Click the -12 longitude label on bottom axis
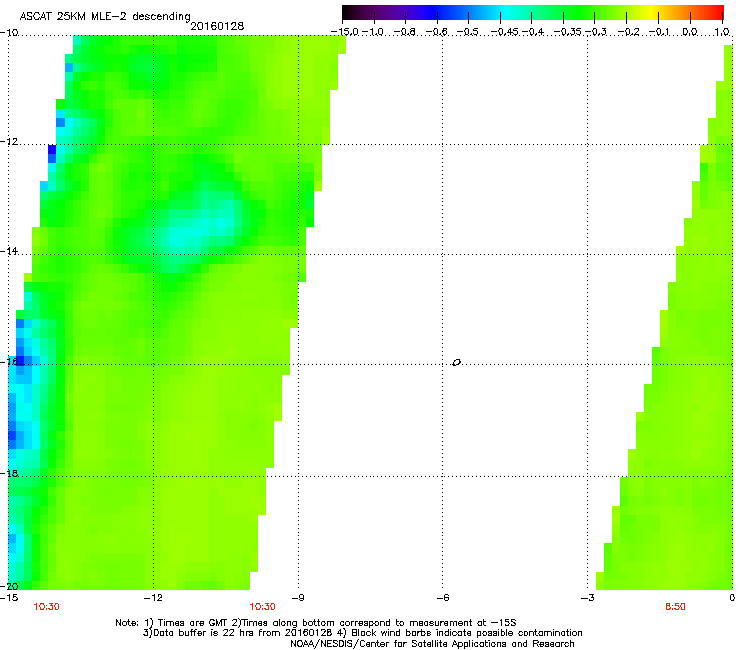The width and height of the screenshot is (740, 650). [x=153, y=598]
